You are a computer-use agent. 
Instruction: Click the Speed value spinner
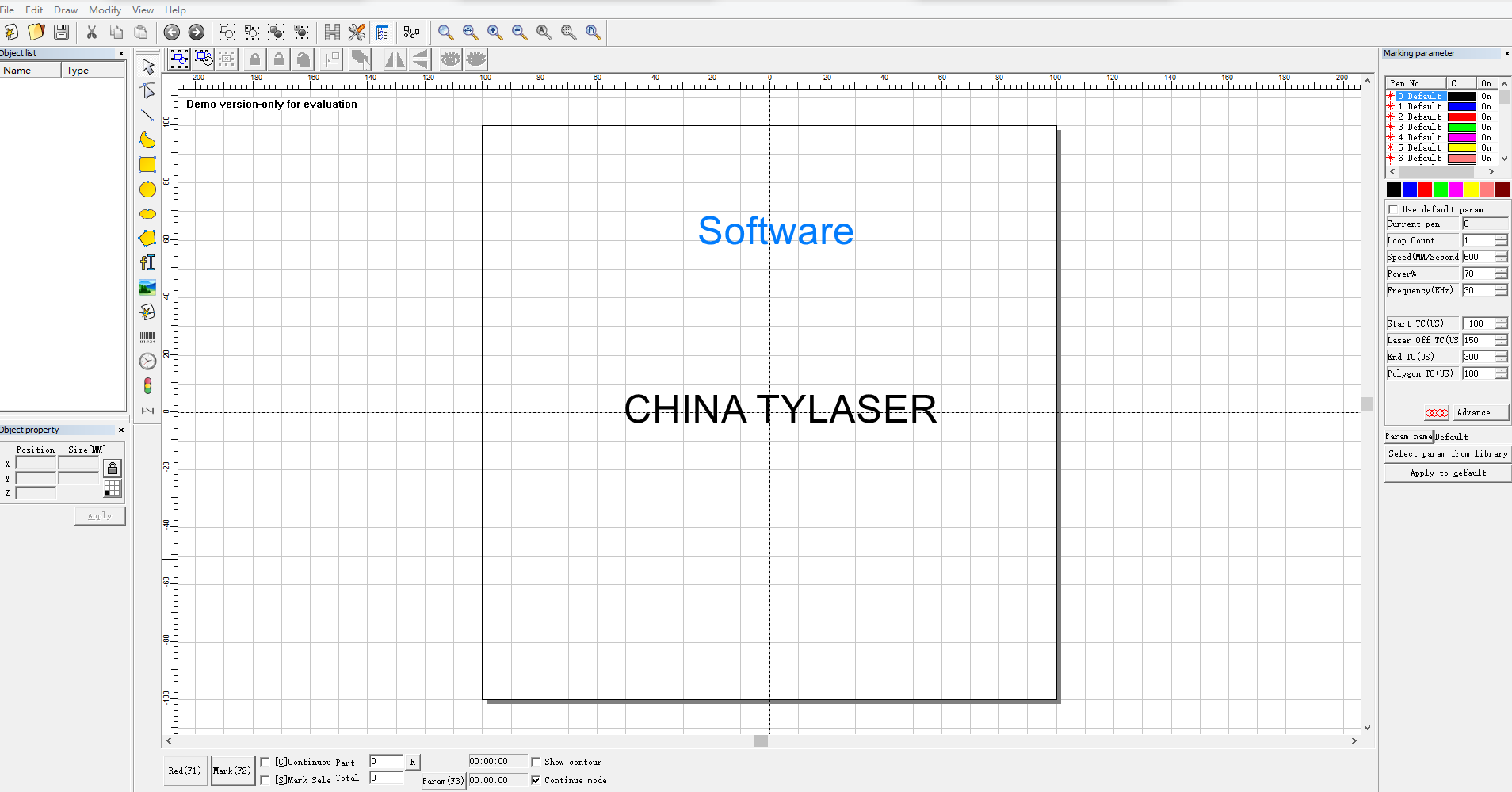pyautogui.click(x=1501, y=257)
